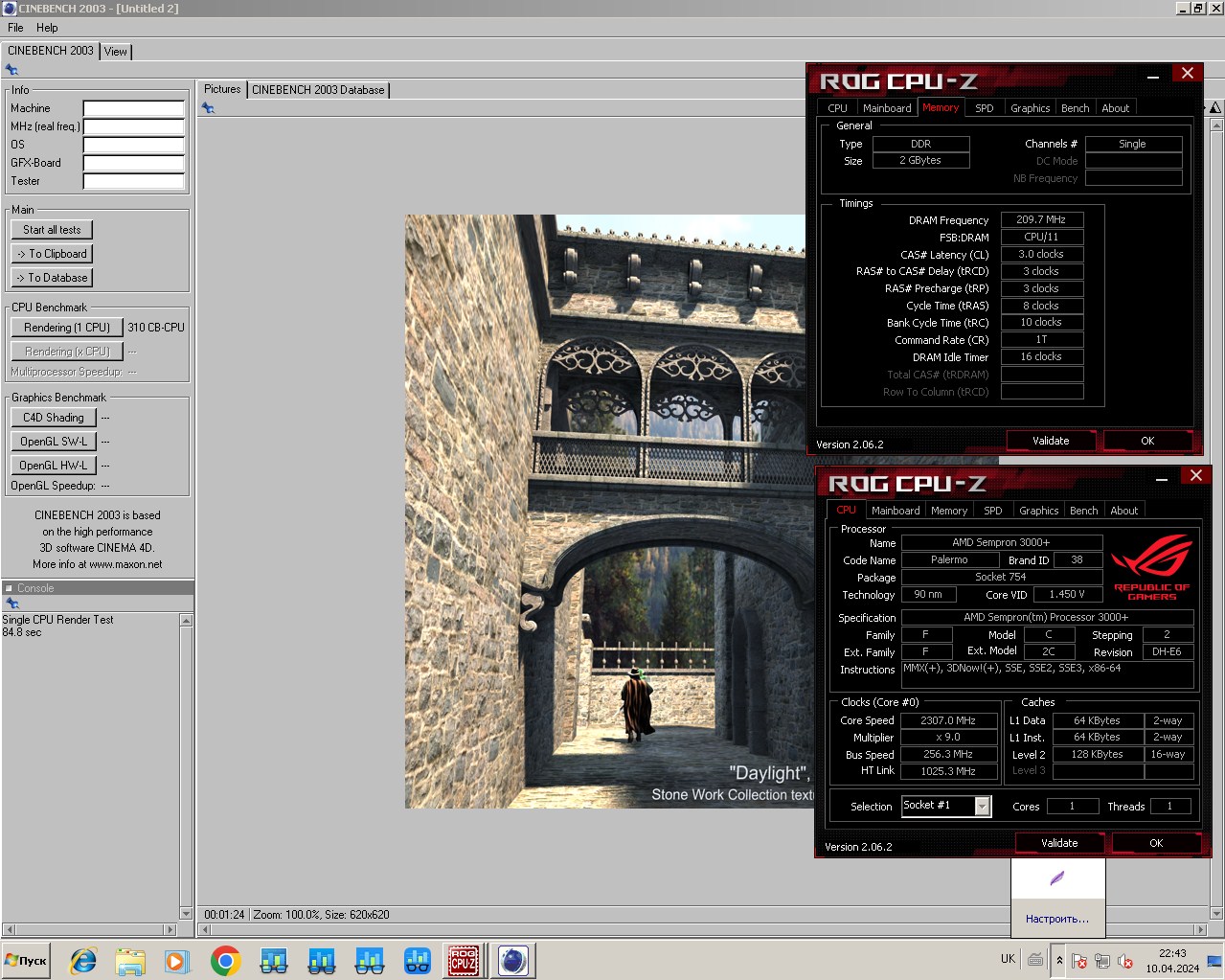Open Bench tab in CPU-Z Processor window
This screenshot has height=980, width=1225.
1084,511
